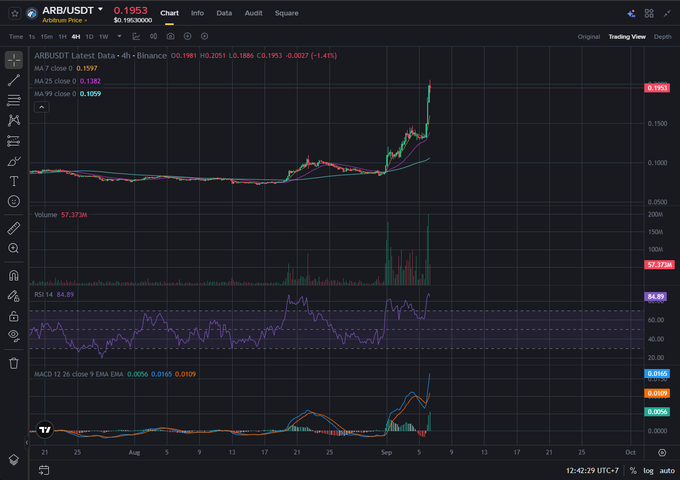This screenshot has width=680, height=480.
Task: Select the 1s timeframe
Action: tap(32, 37)
